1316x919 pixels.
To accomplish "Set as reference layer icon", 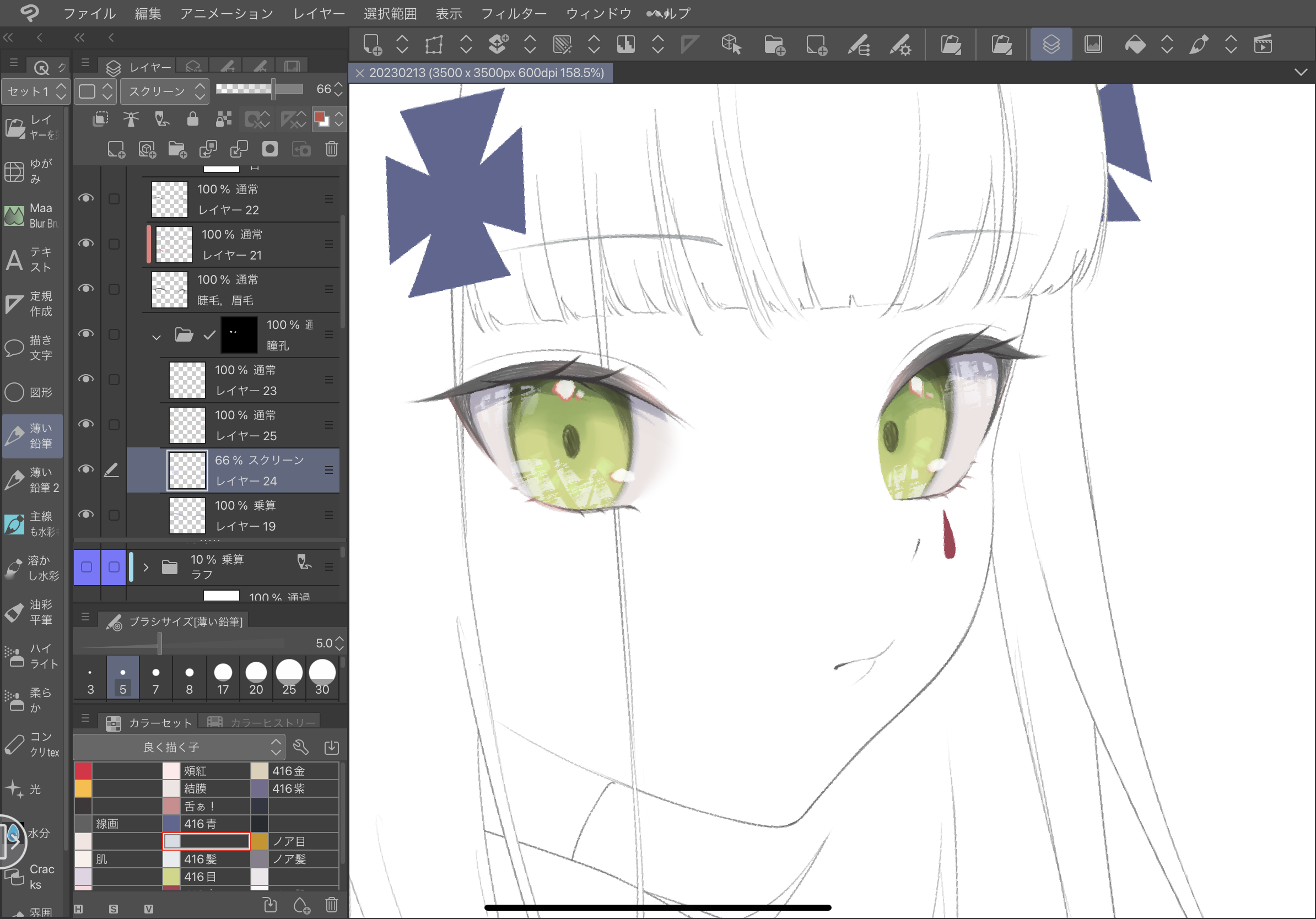I will click(131, 118).
